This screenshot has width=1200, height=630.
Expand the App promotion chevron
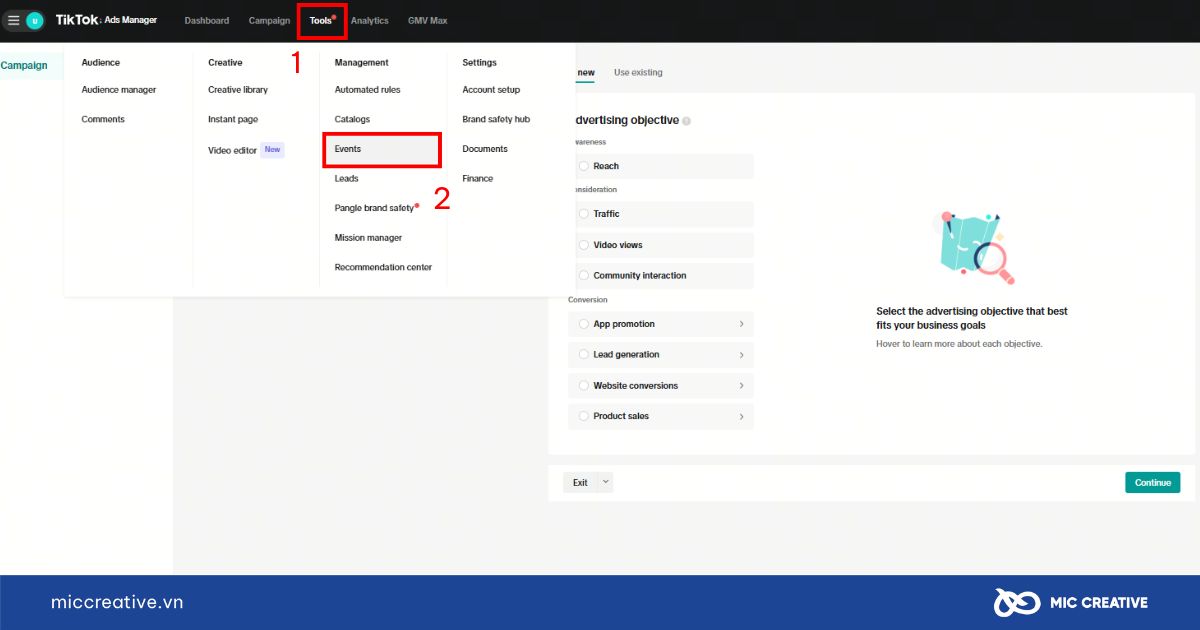[741, 324]
